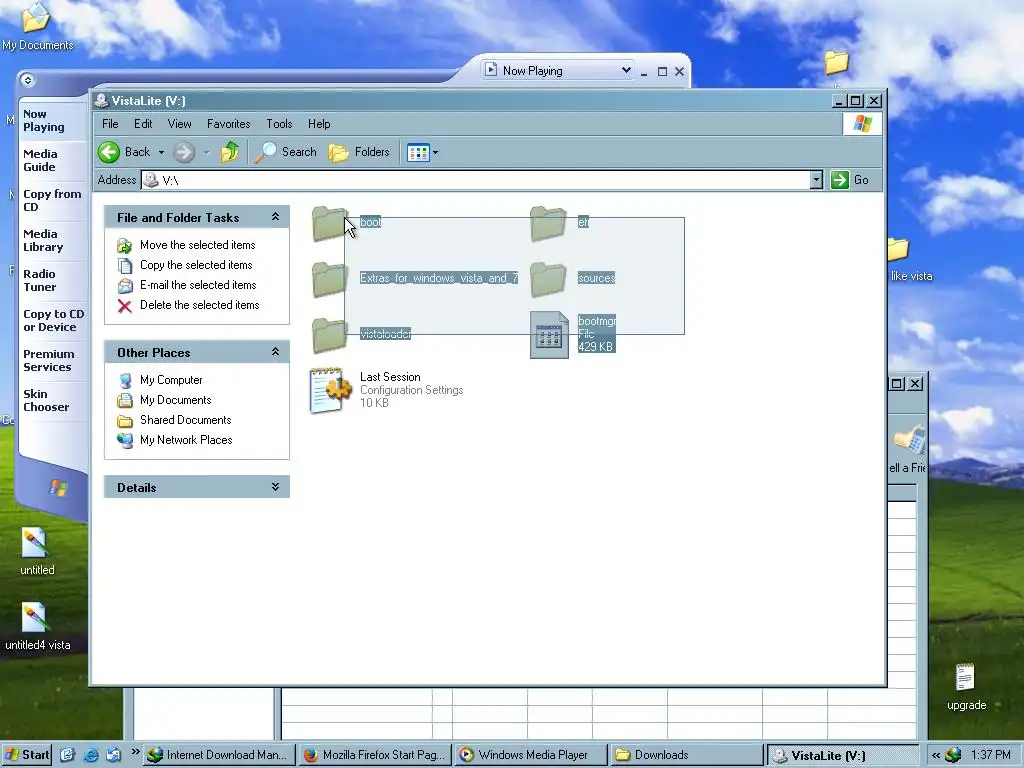Click the Start button
1024x768 pixels.
27,755
